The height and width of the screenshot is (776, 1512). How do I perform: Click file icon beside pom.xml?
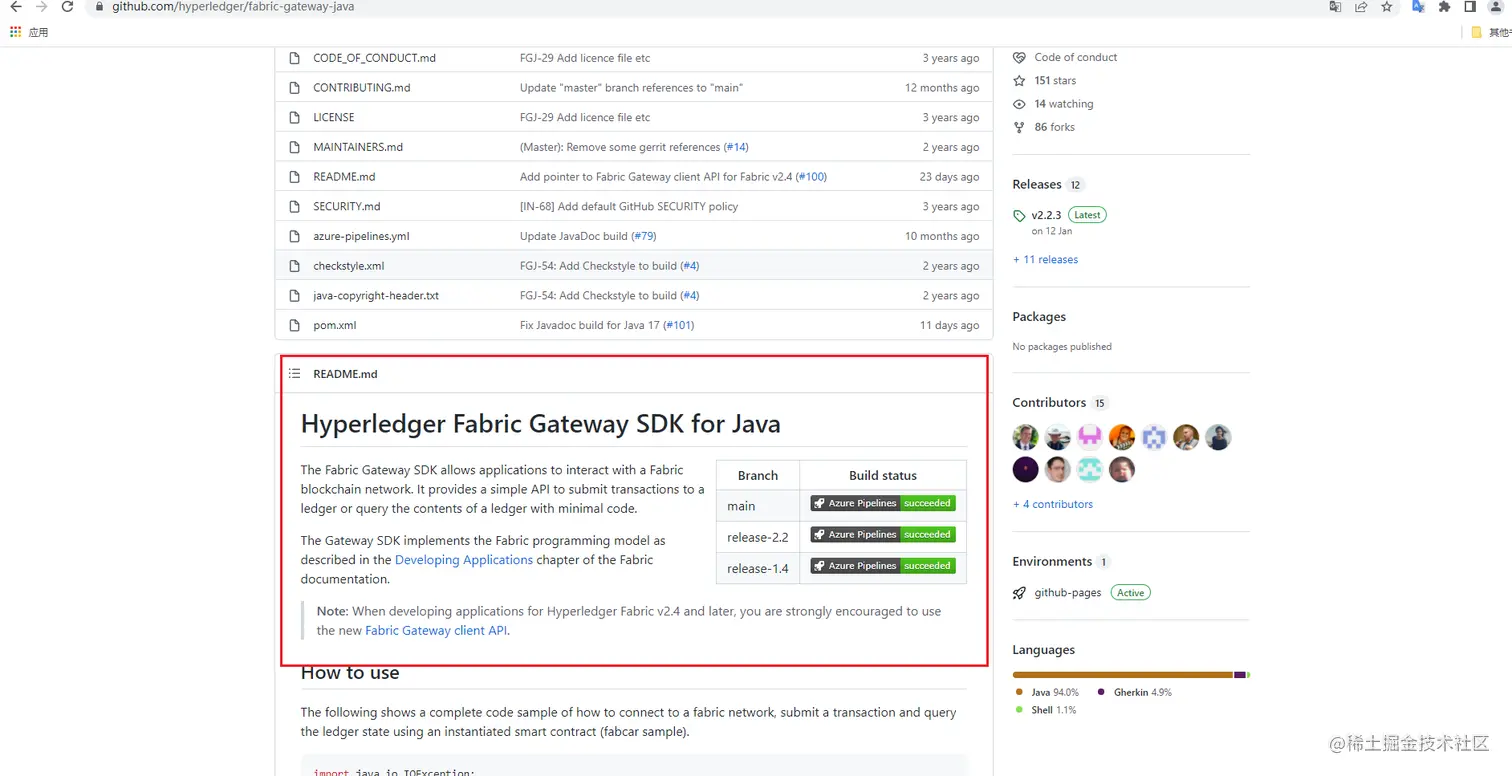294,325
